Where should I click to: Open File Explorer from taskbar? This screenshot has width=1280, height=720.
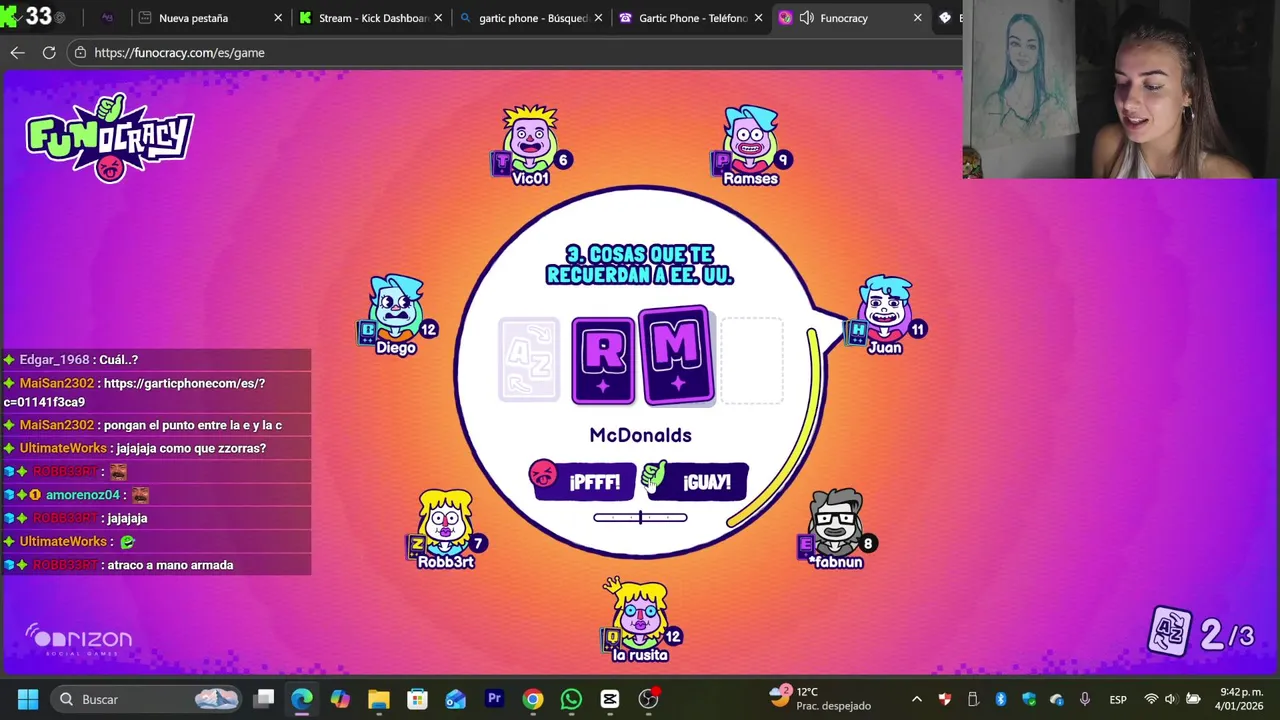click(379, 699)
